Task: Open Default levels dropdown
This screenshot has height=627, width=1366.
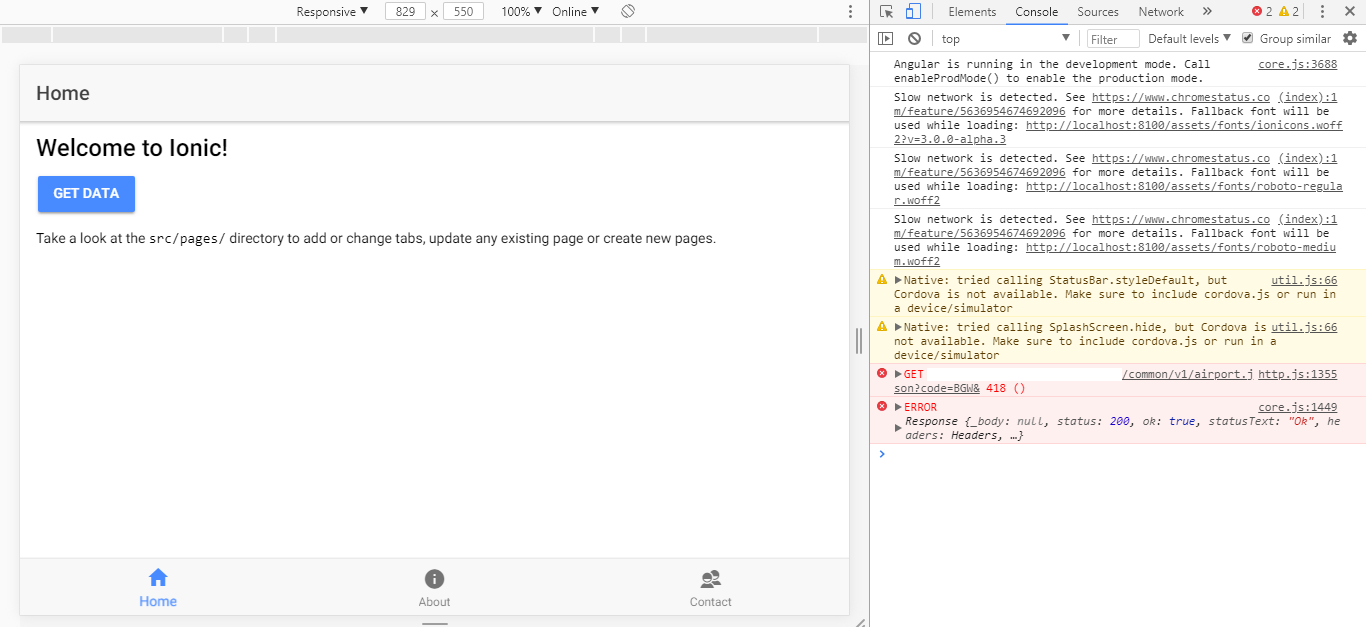Action: pos(1189,38)
